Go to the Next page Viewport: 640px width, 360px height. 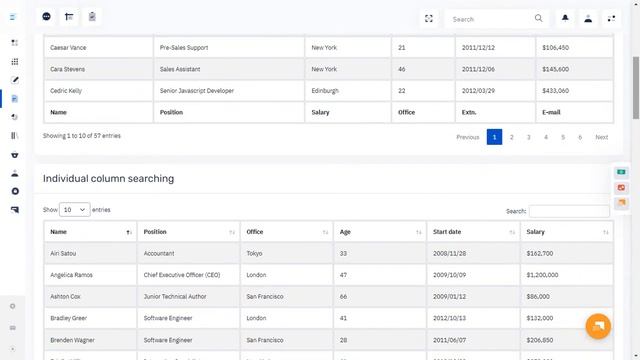(602, 137)
